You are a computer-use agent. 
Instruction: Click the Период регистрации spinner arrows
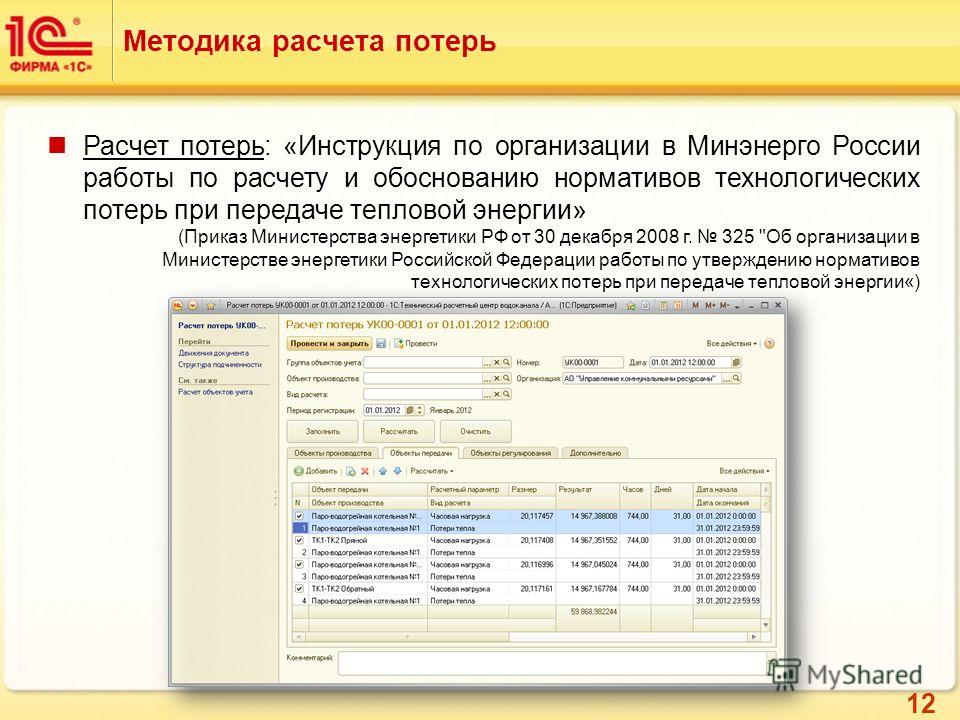coord(419,410)
